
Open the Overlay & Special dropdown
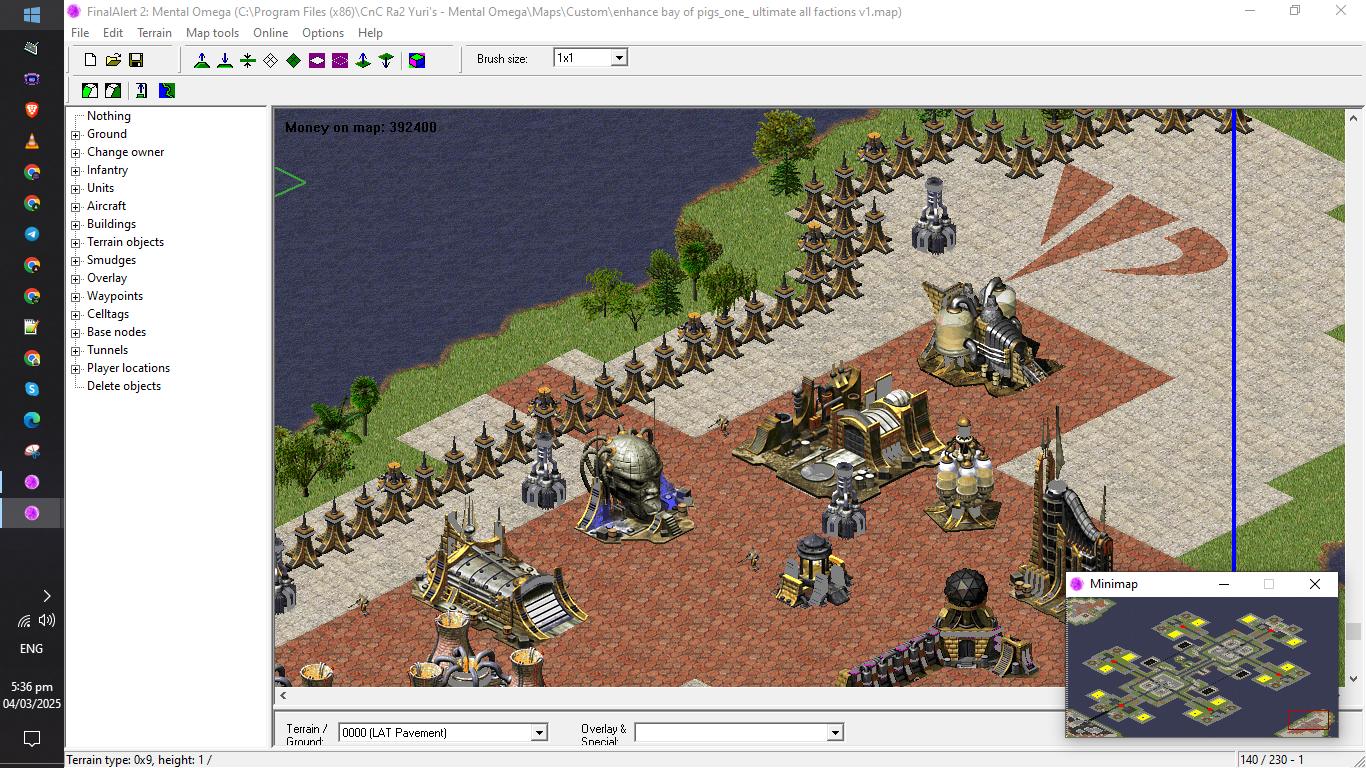click(835, 733)
